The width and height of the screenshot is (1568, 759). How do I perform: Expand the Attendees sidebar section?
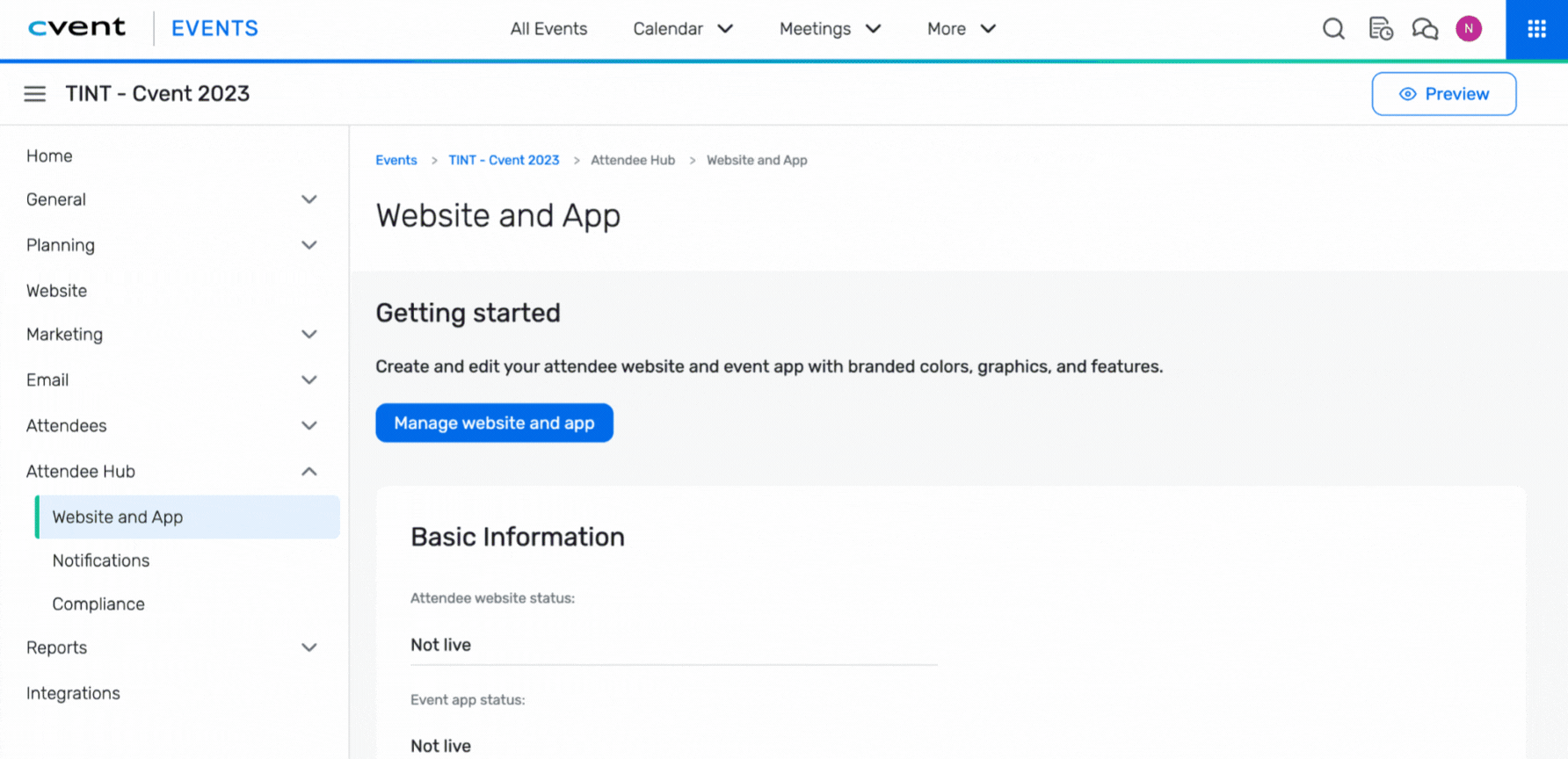pyautogui.click(x=172, y=426)
